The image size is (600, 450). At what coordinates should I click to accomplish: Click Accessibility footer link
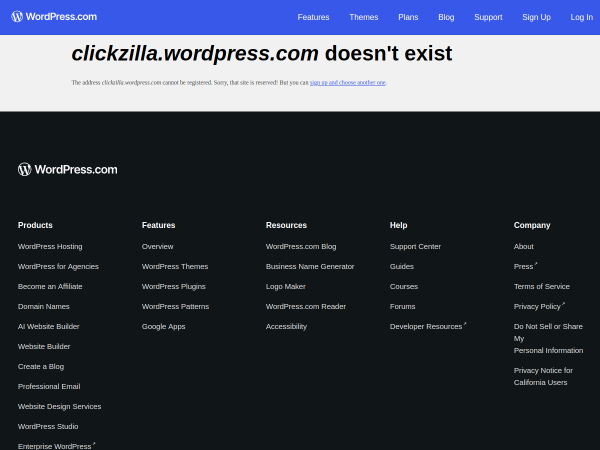click(x=286, y=326)
